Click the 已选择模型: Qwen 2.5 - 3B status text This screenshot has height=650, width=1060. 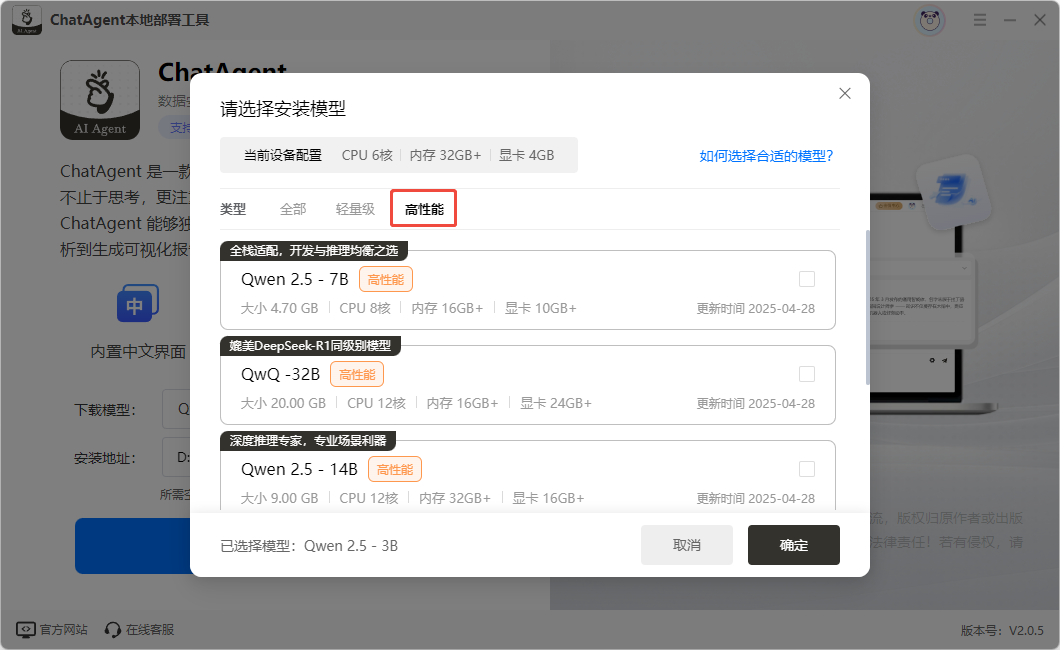pyautogui.click(x=309, y=546)
